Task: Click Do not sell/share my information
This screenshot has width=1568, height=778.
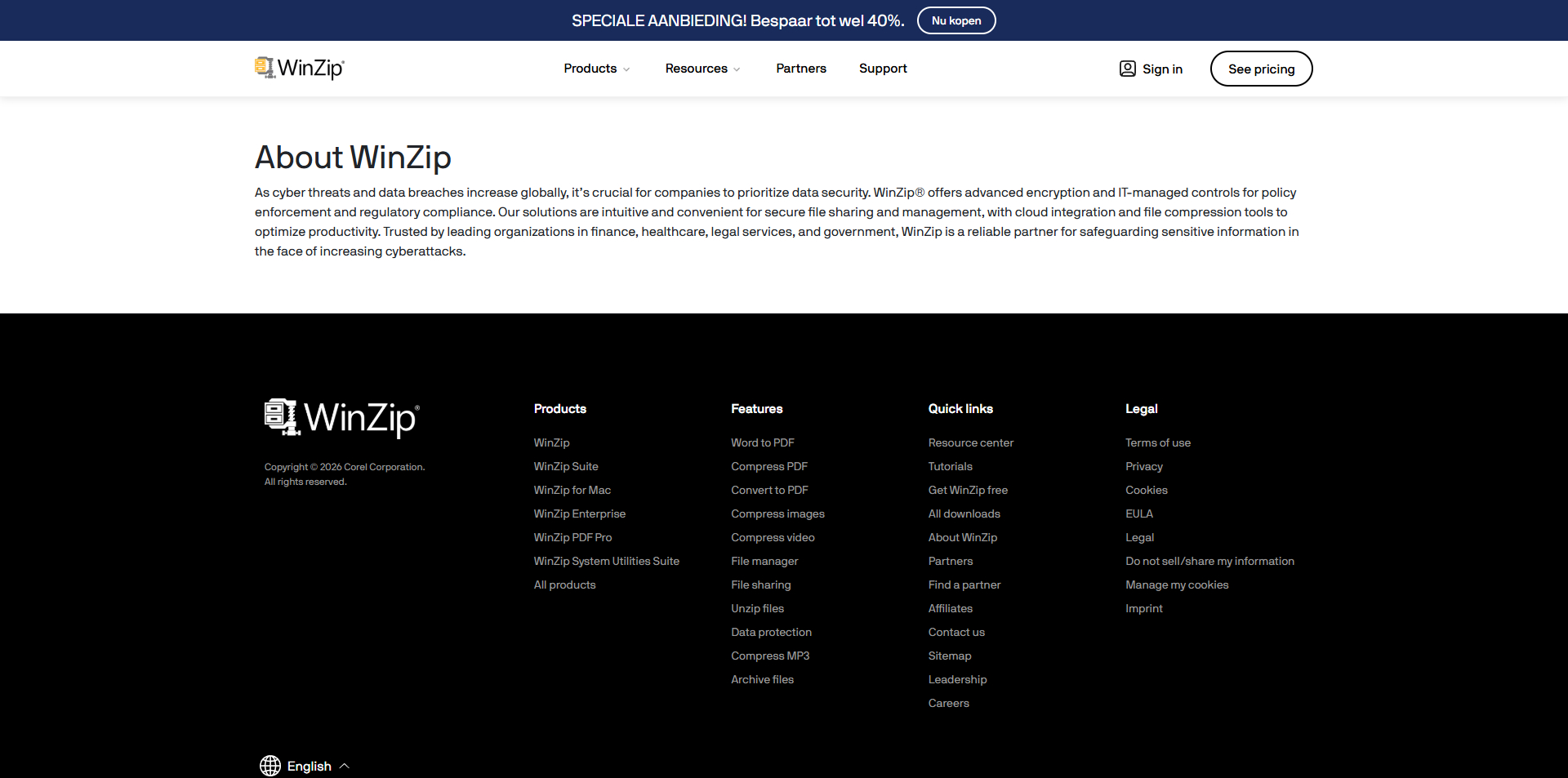Action: (1209, 561)
